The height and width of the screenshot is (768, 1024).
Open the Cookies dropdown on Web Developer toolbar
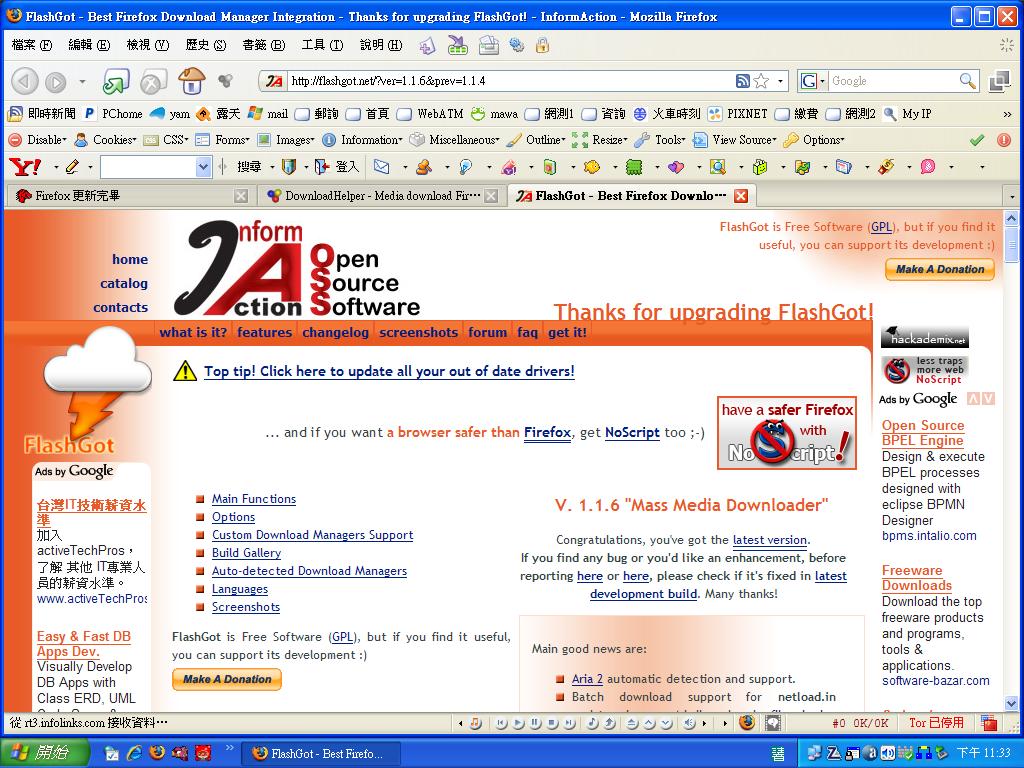pos(104,140)
